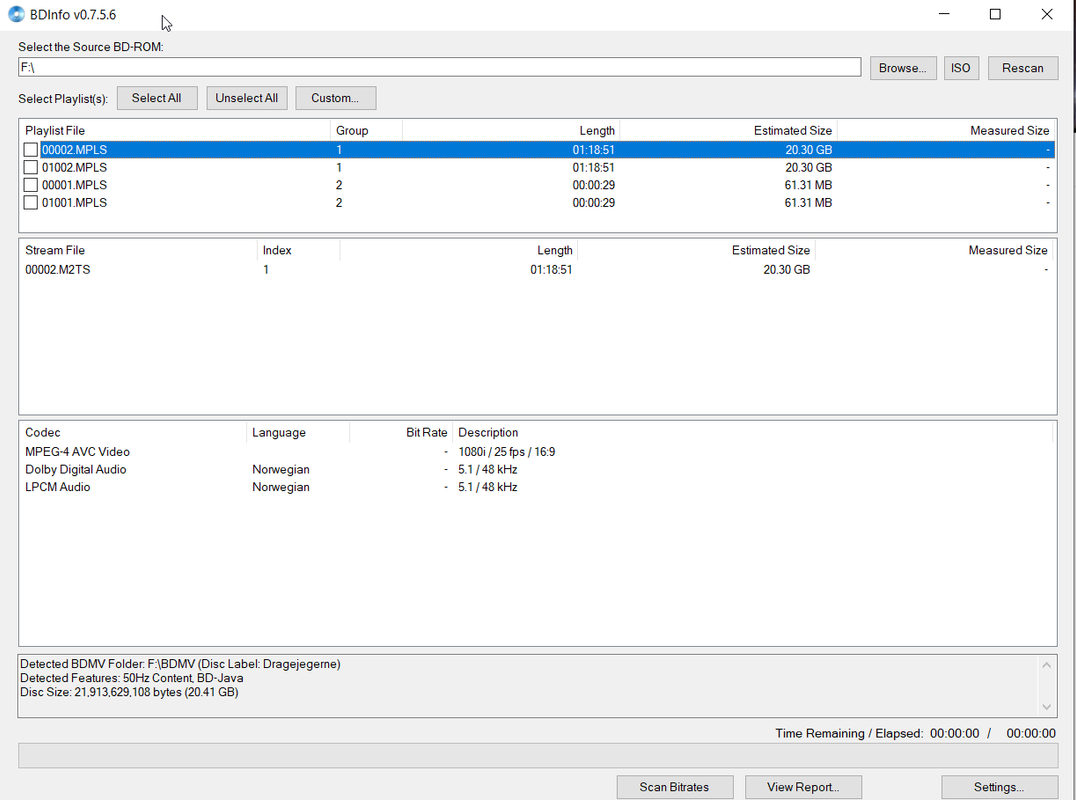Open View Report
1076x800 pixels.
pos(803,787)
